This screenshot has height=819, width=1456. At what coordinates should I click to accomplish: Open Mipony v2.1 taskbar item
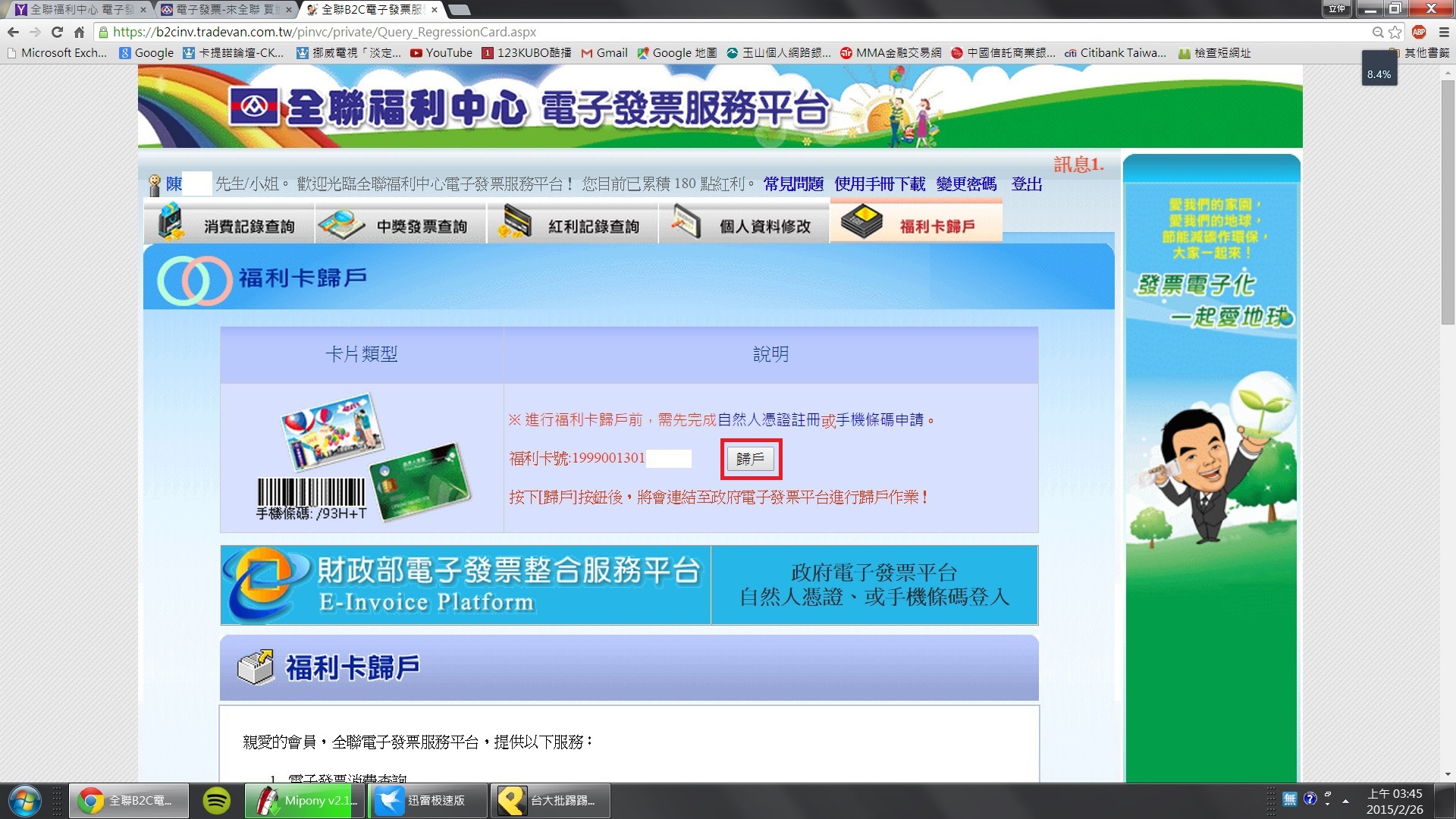(x=306, y=801)
